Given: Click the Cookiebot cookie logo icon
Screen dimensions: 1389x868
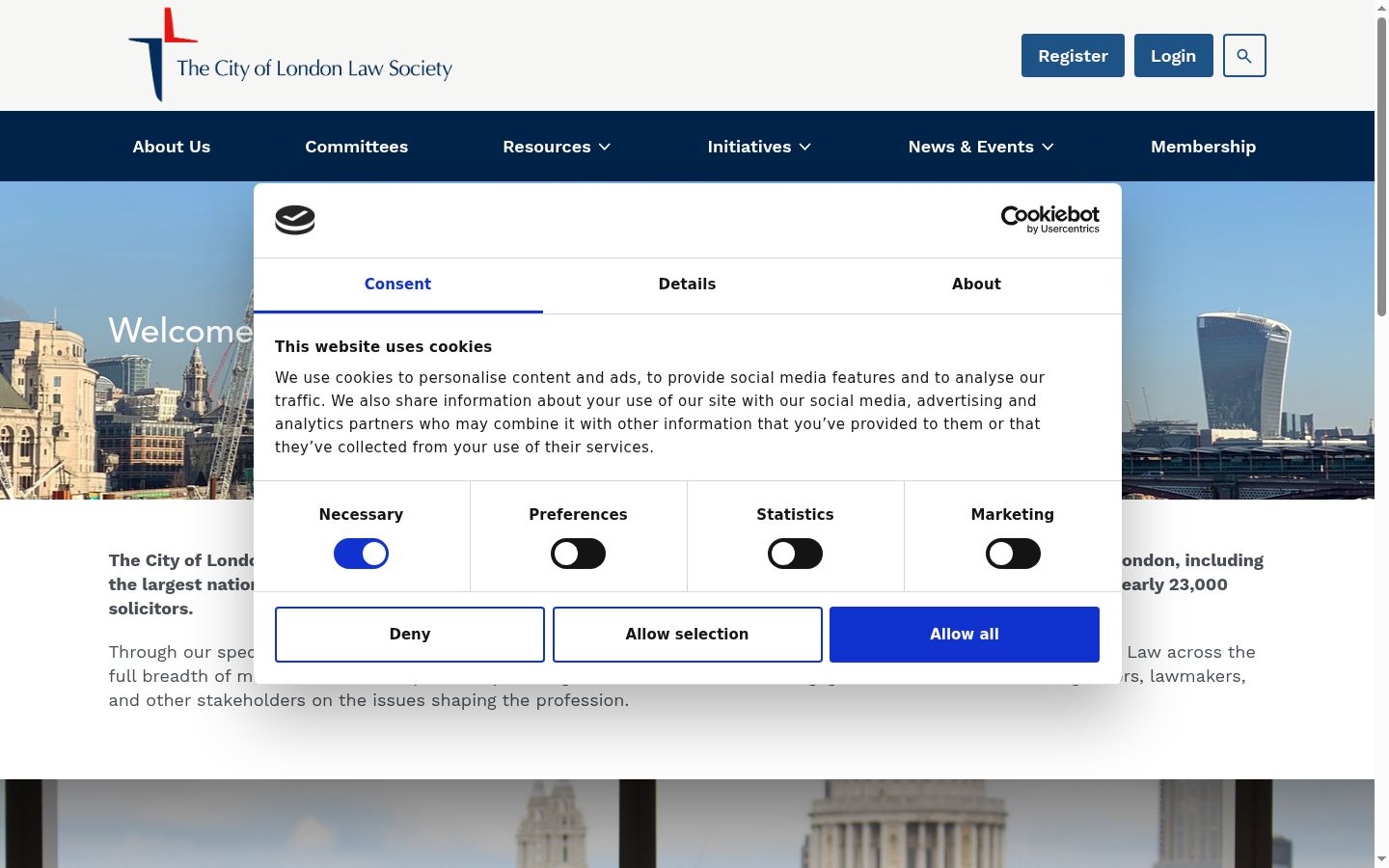Looking at the screenshot, I should pos(295,220).
